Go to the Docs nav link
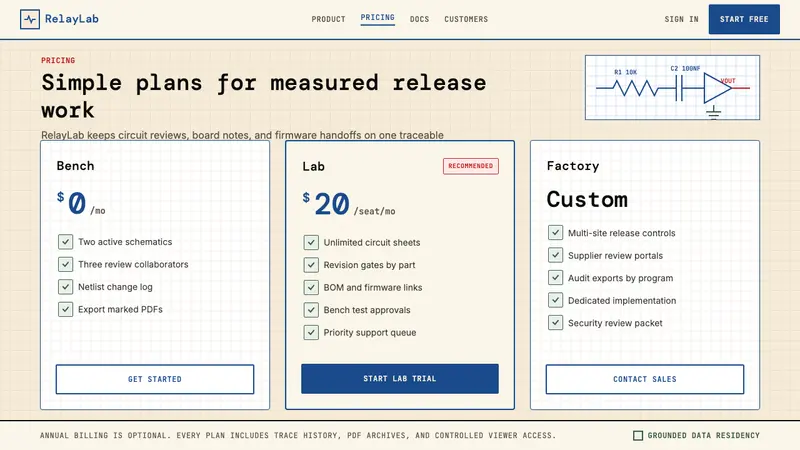 pyautogui.click(x=419, y=19)
